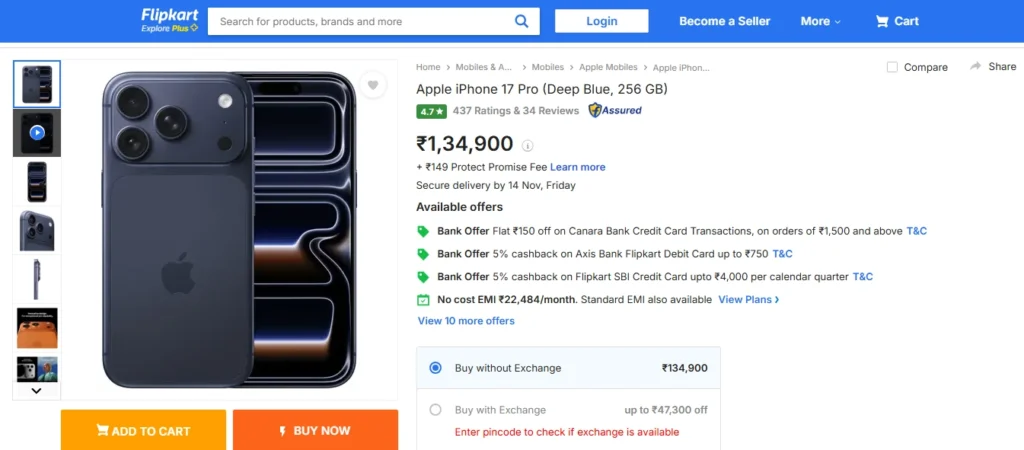The image size is (1024, 450).
Task: Play the product video thumbnail
Action: [37, 132]
